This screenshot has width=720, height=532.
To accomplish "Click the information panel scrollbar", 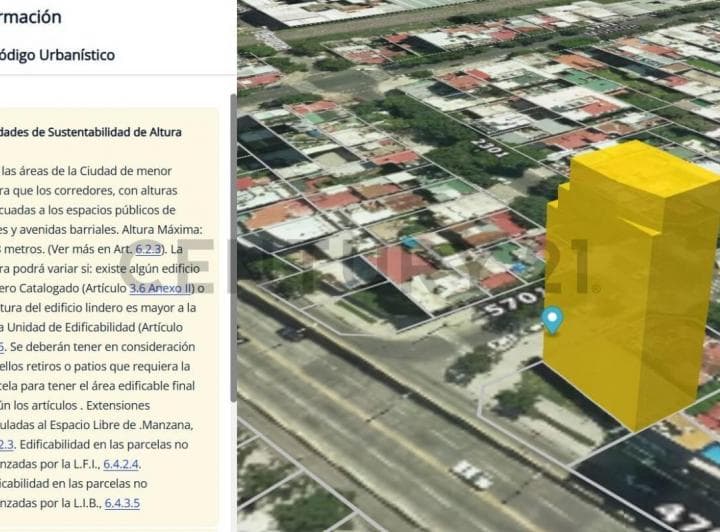I will click(233, 248).
